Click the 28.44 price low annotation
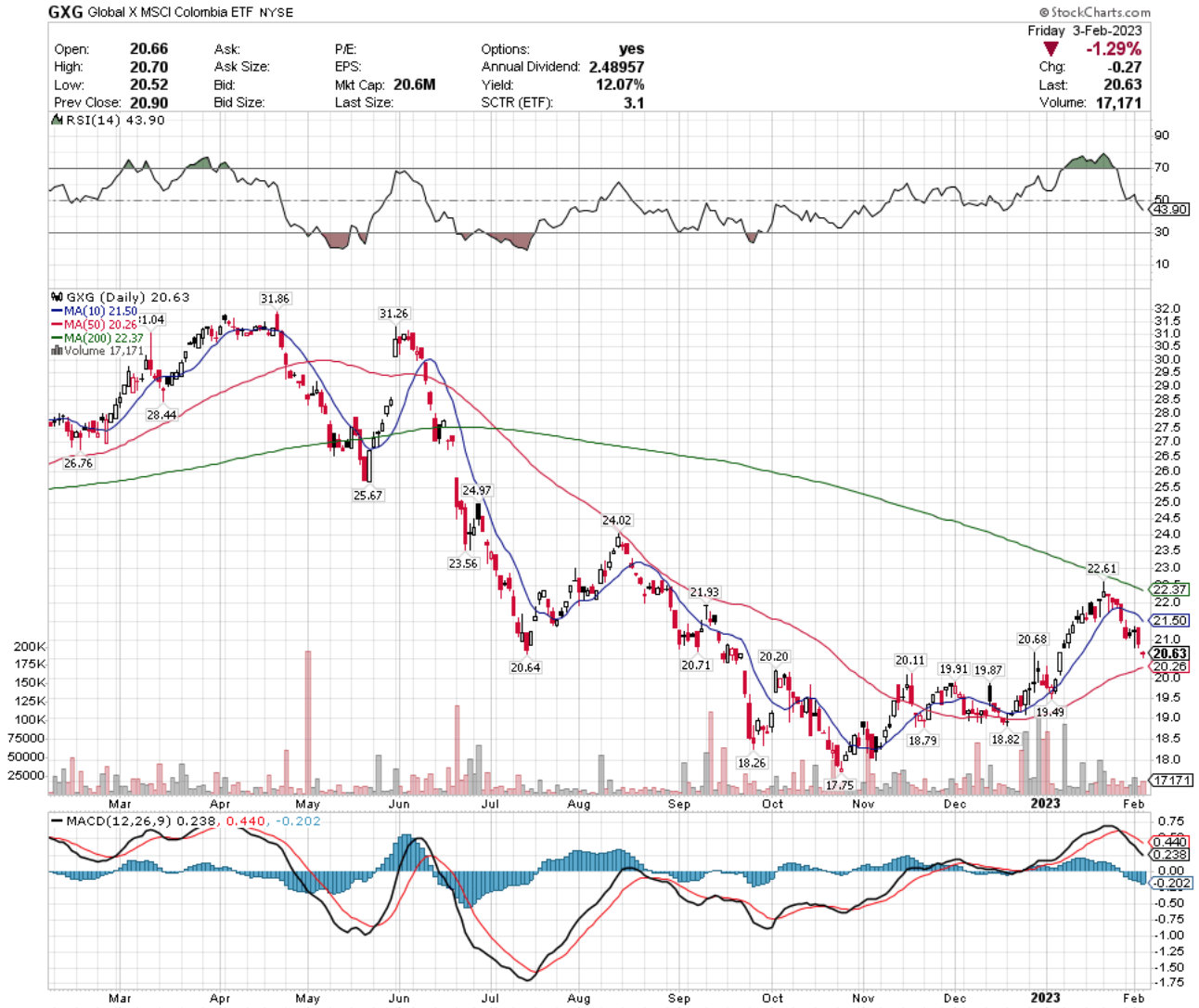Image resolution: width=1199 pixels, height=1008 pixels. 161,415
